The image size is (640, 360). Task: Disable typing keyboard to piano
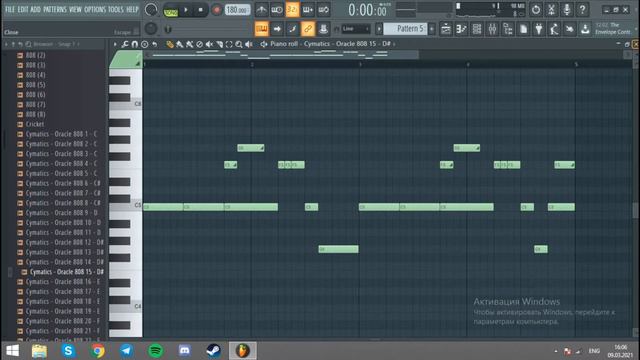pyautogui.click(x=262, y=29)
